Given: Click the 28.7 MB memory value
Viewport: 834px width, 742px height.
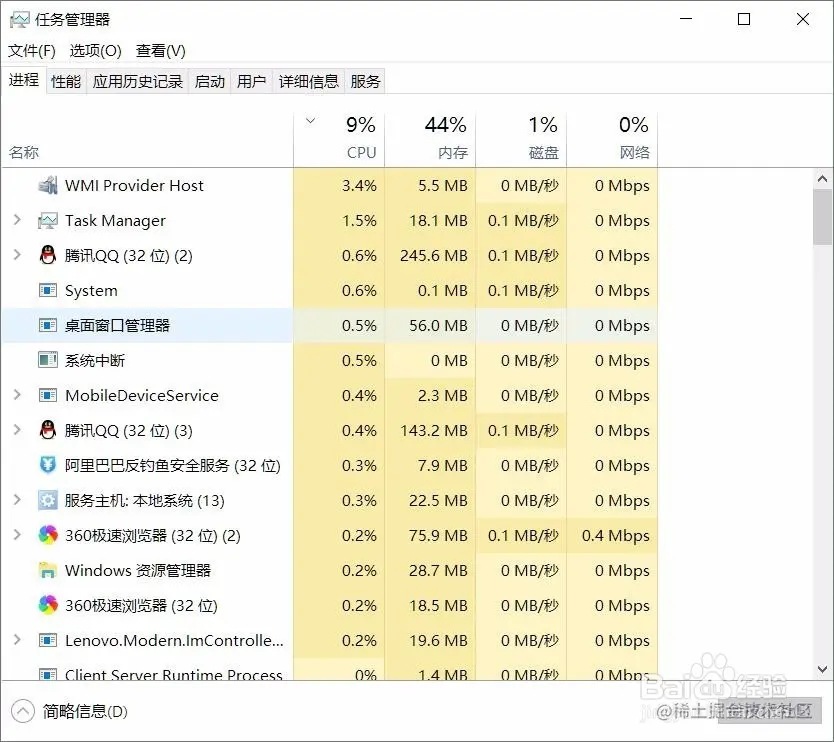Looking at the screenshot, I should point(438,570).
